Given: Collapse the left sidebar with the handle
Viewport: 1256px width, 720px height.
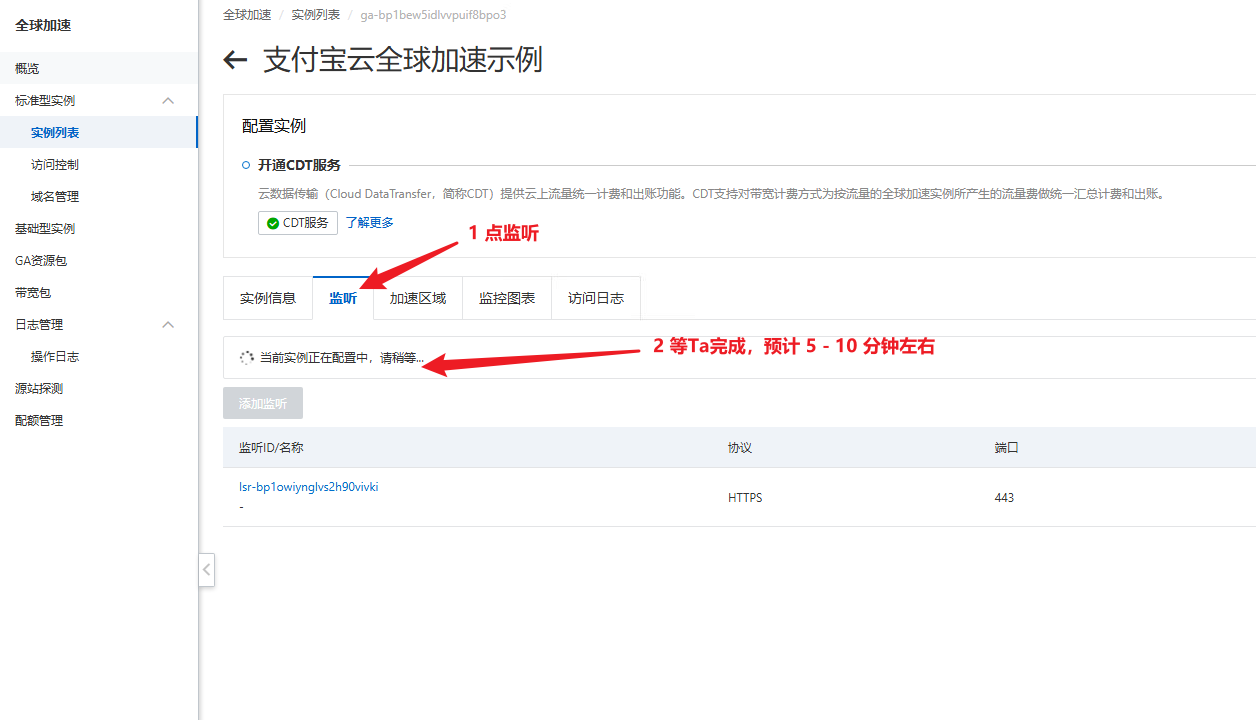Looking at the screenshot, I should click(x=206, y=570).
